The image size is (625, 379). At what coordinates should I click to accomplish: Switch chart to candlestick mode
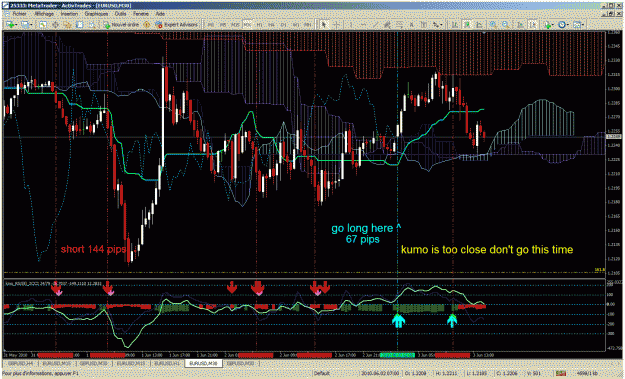pos(467,25)
